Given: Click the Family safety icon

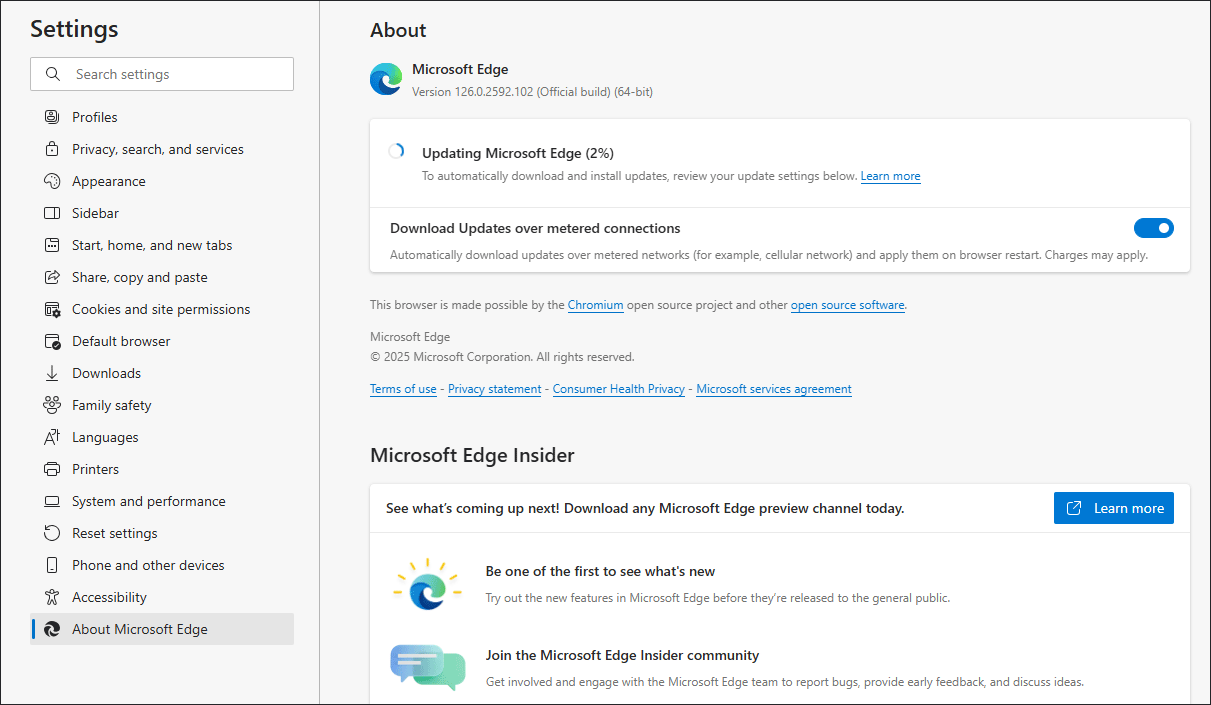Looking at the screenshot, I should [52, 405].
